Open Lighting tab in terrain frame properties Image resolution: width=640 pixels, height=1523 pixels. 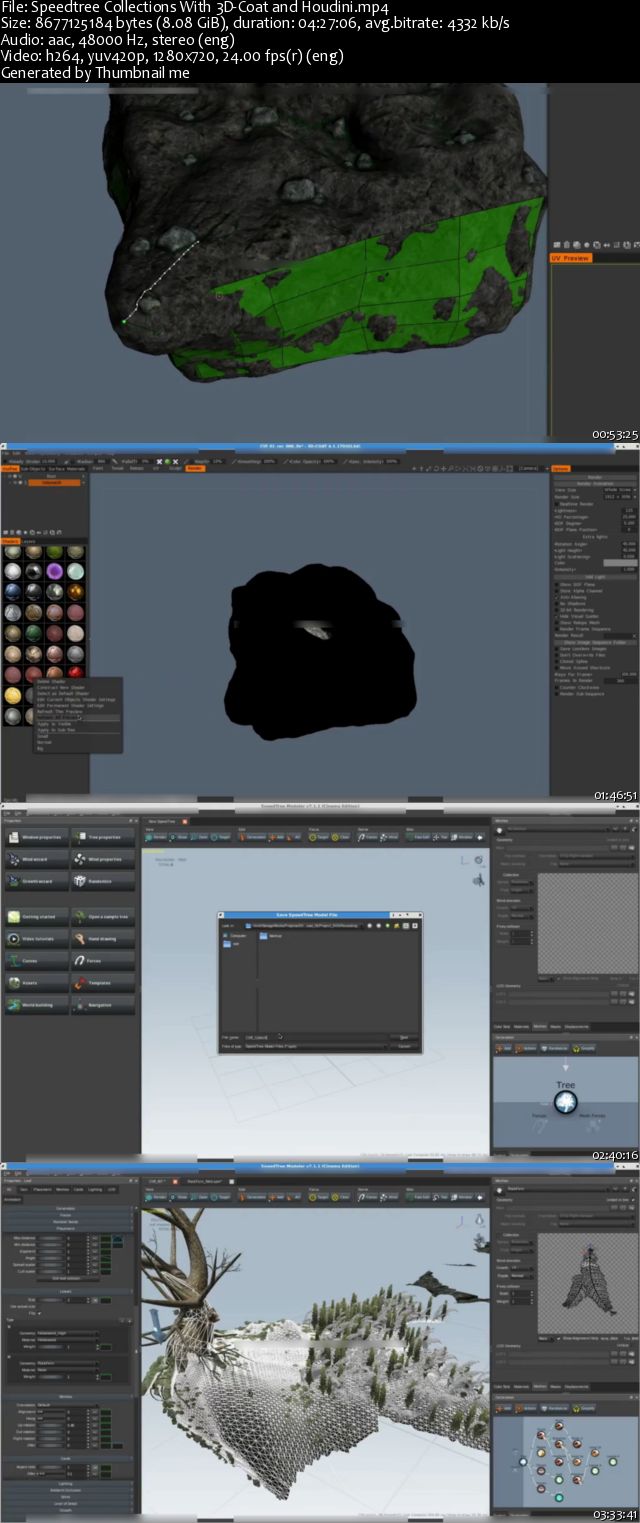click(95, 1189)
